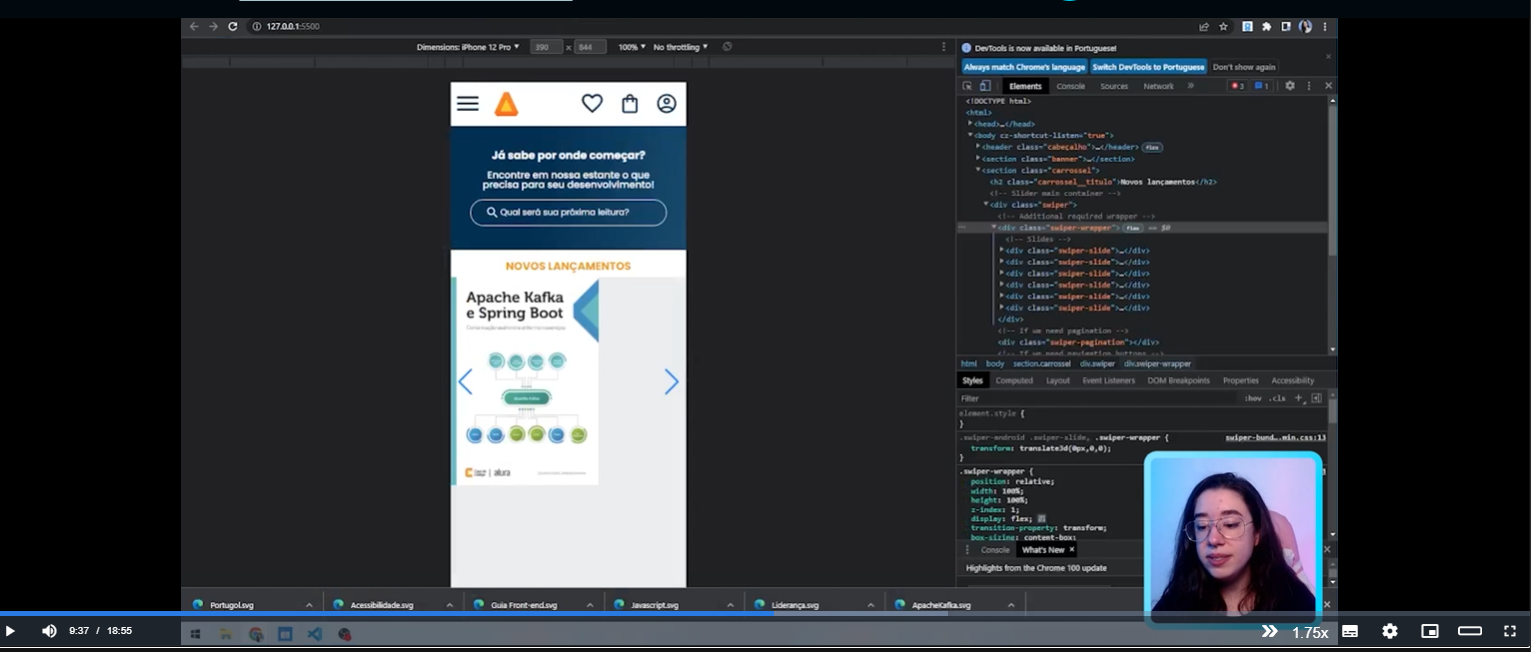Enter fullscreen video mode
The width and height of the screenshot is (1531, 652).
click(1510, 631)
